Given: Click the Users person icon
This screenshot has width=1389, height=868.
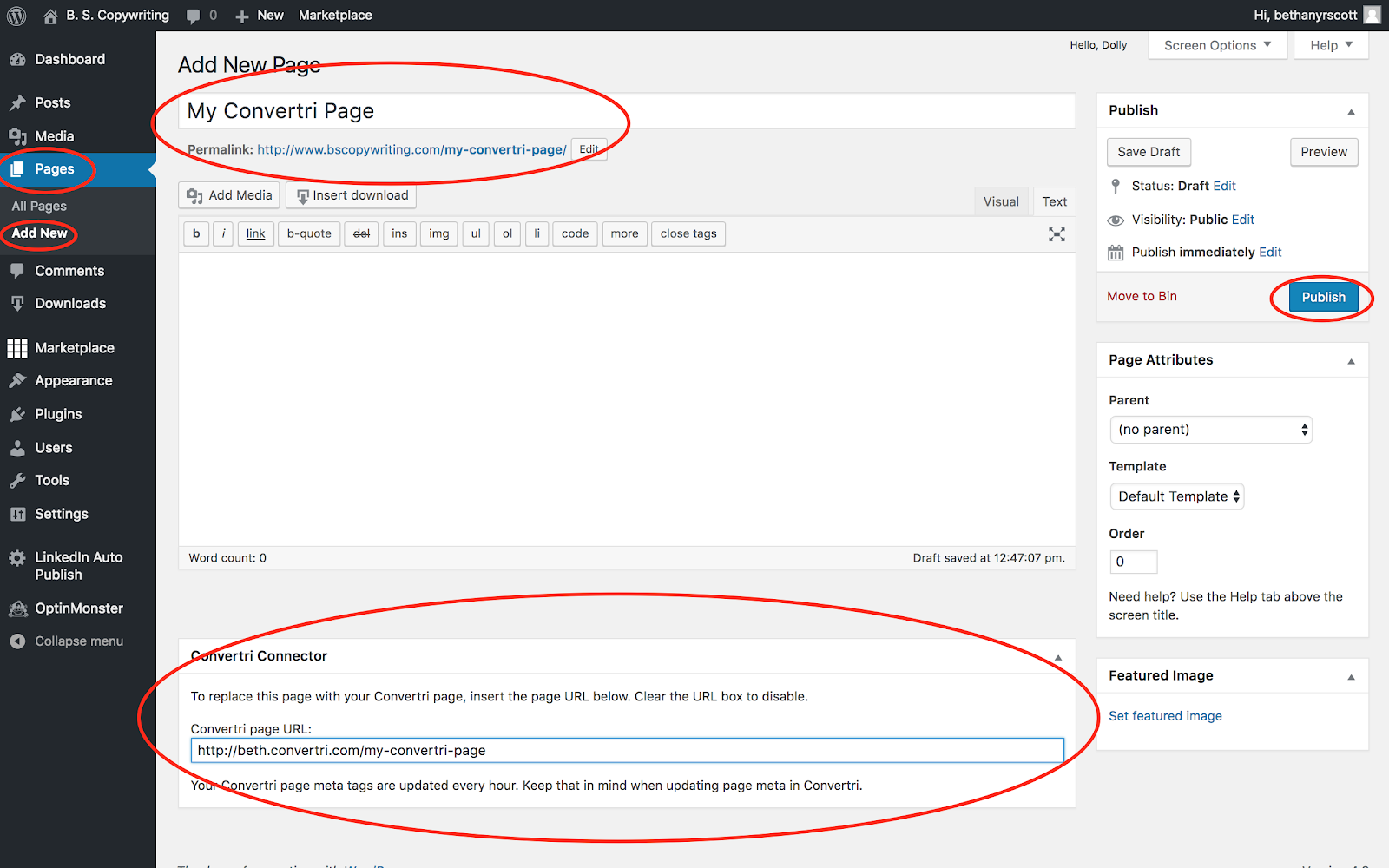Looking at the screenshot, I should pyautogui.click(x=17, y=448).
